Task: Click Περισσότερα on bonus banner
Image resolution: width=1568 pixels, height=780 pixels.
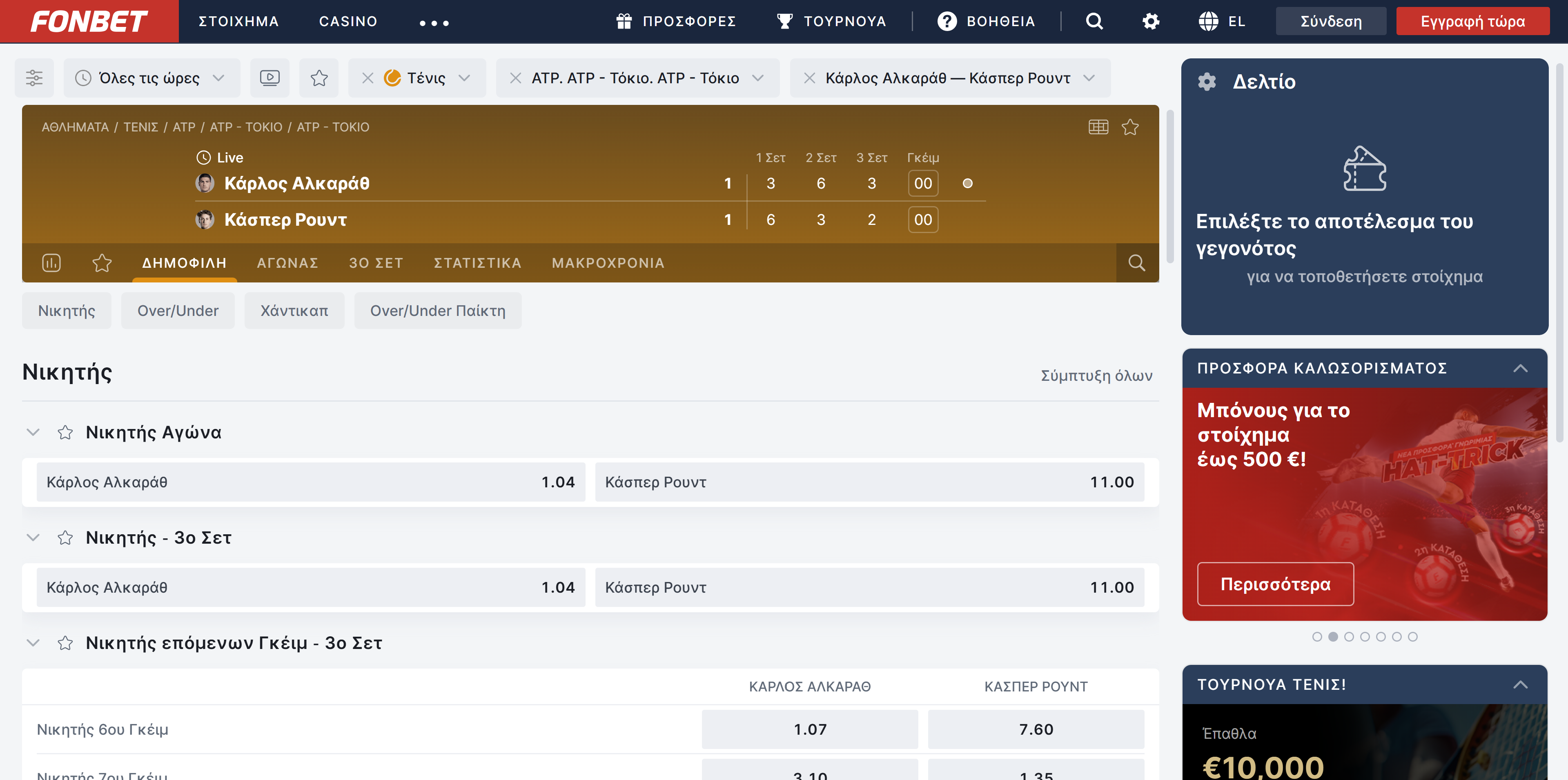Action: 1276,584
